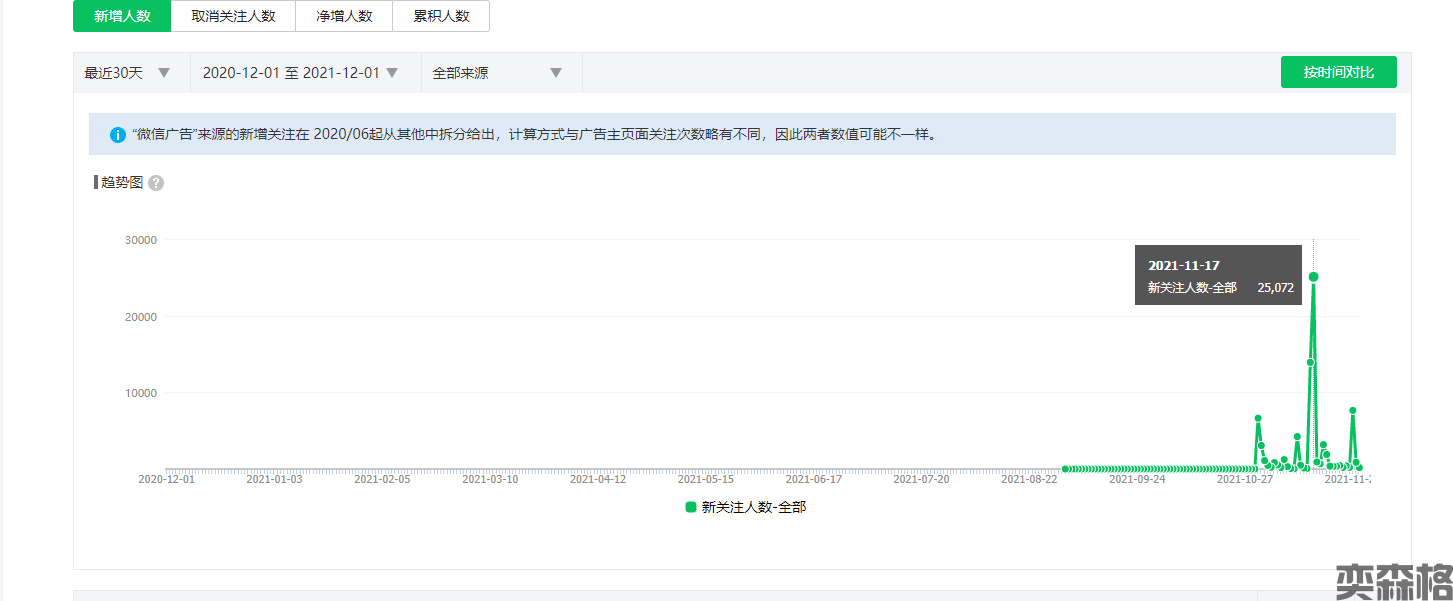
Task: Click the blue info icon in notice banner
Action: coord(117,134)
